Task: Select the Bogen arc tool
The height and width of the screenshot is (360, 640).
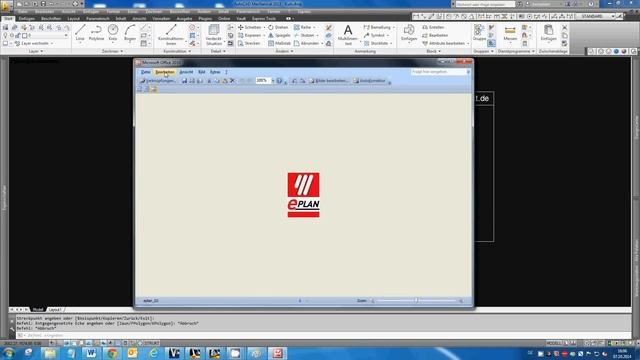Action: [130, 33]
